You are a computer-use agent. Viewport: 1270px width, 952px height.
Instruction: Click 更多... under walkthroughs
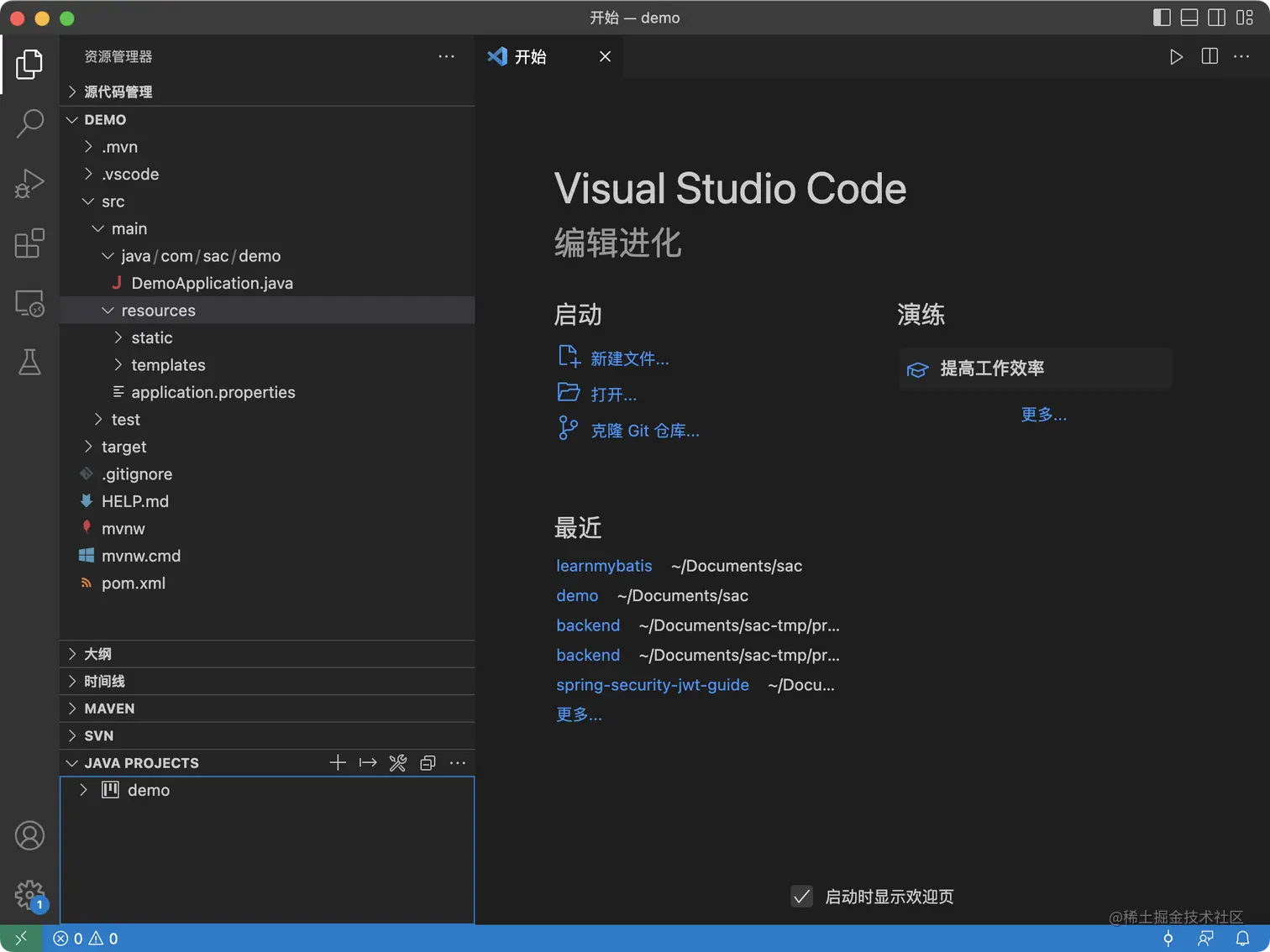coord(1044,414)
